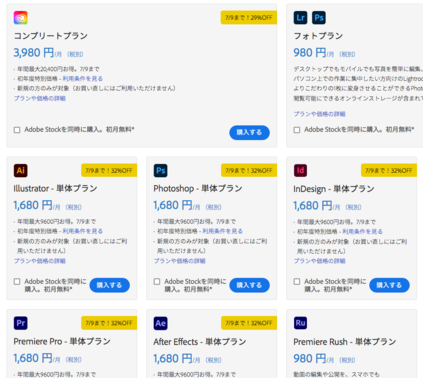This screenshot has height=378, width=423.
Task: Click the Illustrator - 単体プラン title
Action: (55, 188)
